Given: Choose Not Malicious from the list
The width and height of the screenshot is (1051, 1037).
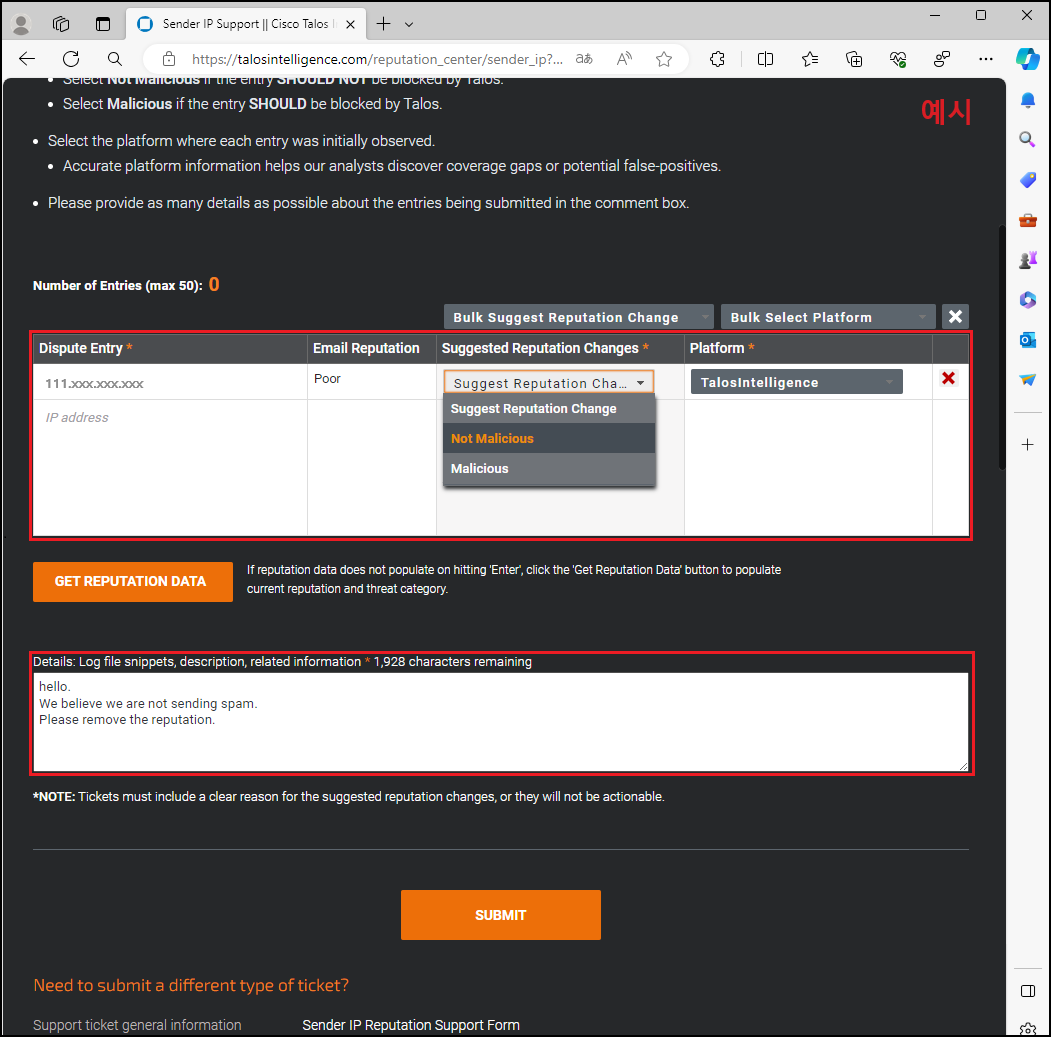Looking at the screenshot, I should click(x=548, y=438).
